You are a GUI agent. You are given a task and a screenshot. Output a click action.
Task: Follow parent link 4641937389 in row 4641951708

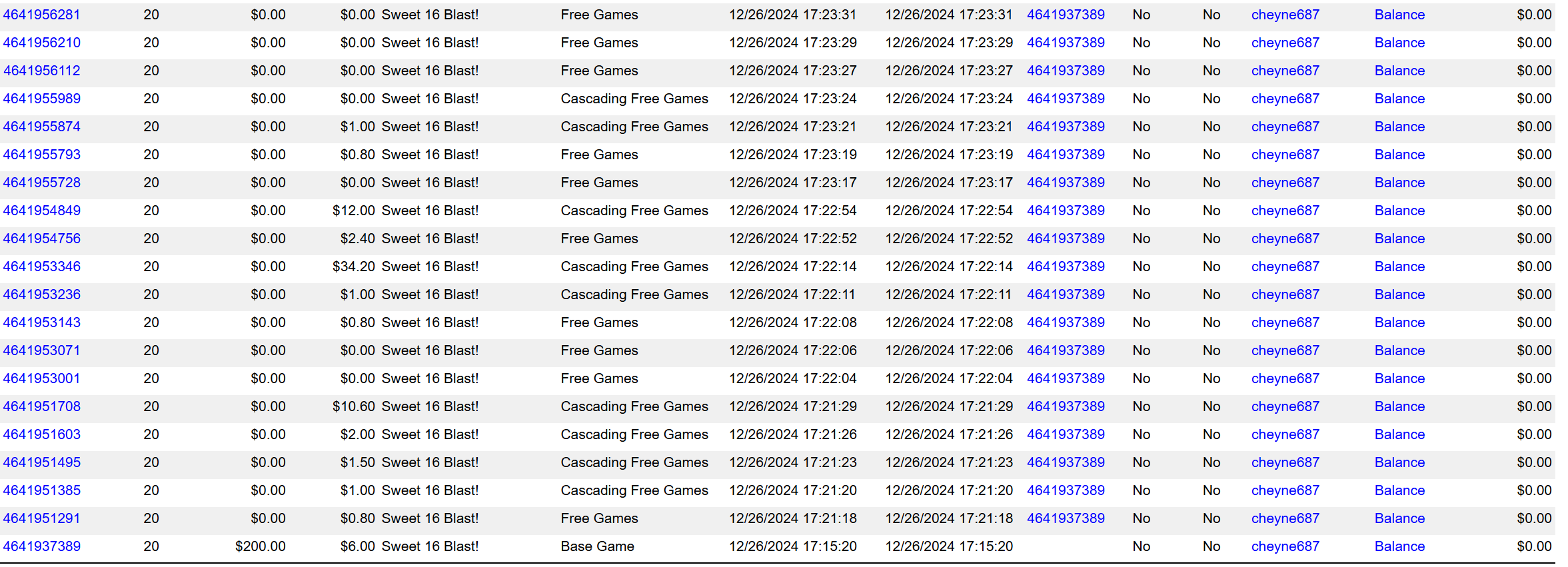1066,406
